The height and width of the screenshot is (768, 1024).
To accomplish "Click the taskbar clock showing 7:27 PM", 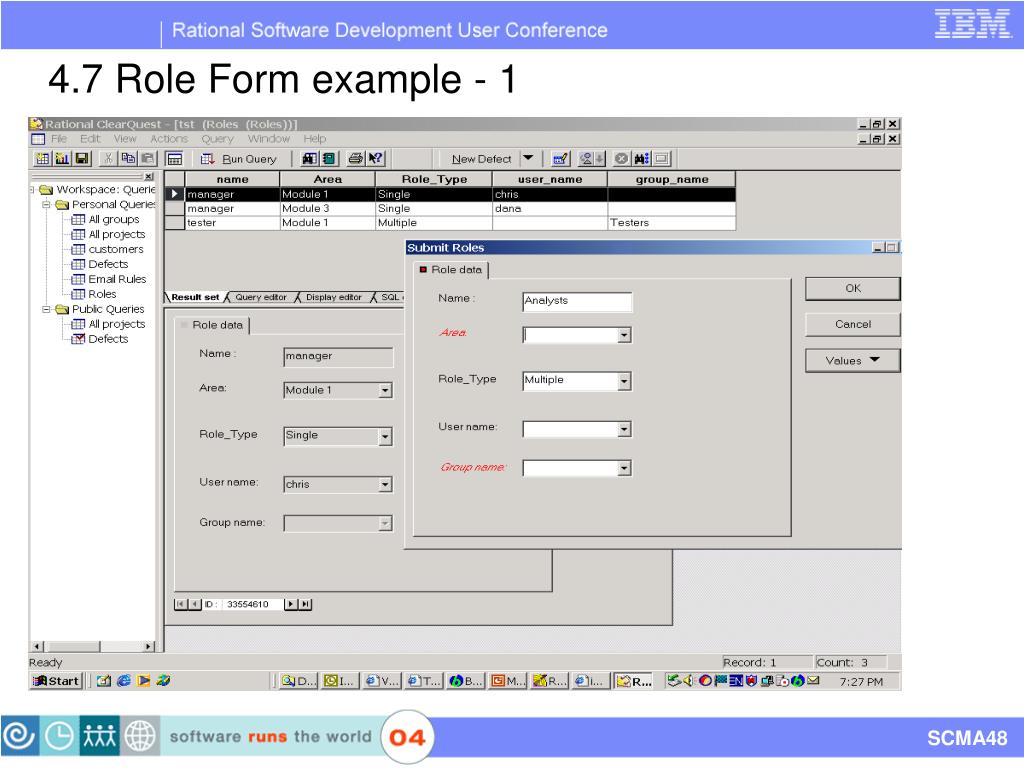I will pos(861,682).
